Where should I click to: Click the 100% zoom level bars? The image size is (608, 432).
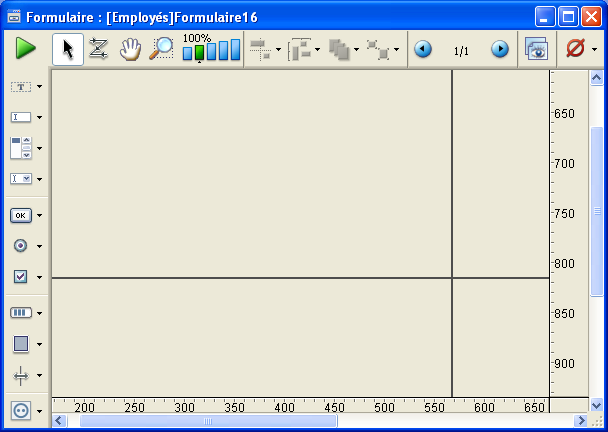click(211, 50)
